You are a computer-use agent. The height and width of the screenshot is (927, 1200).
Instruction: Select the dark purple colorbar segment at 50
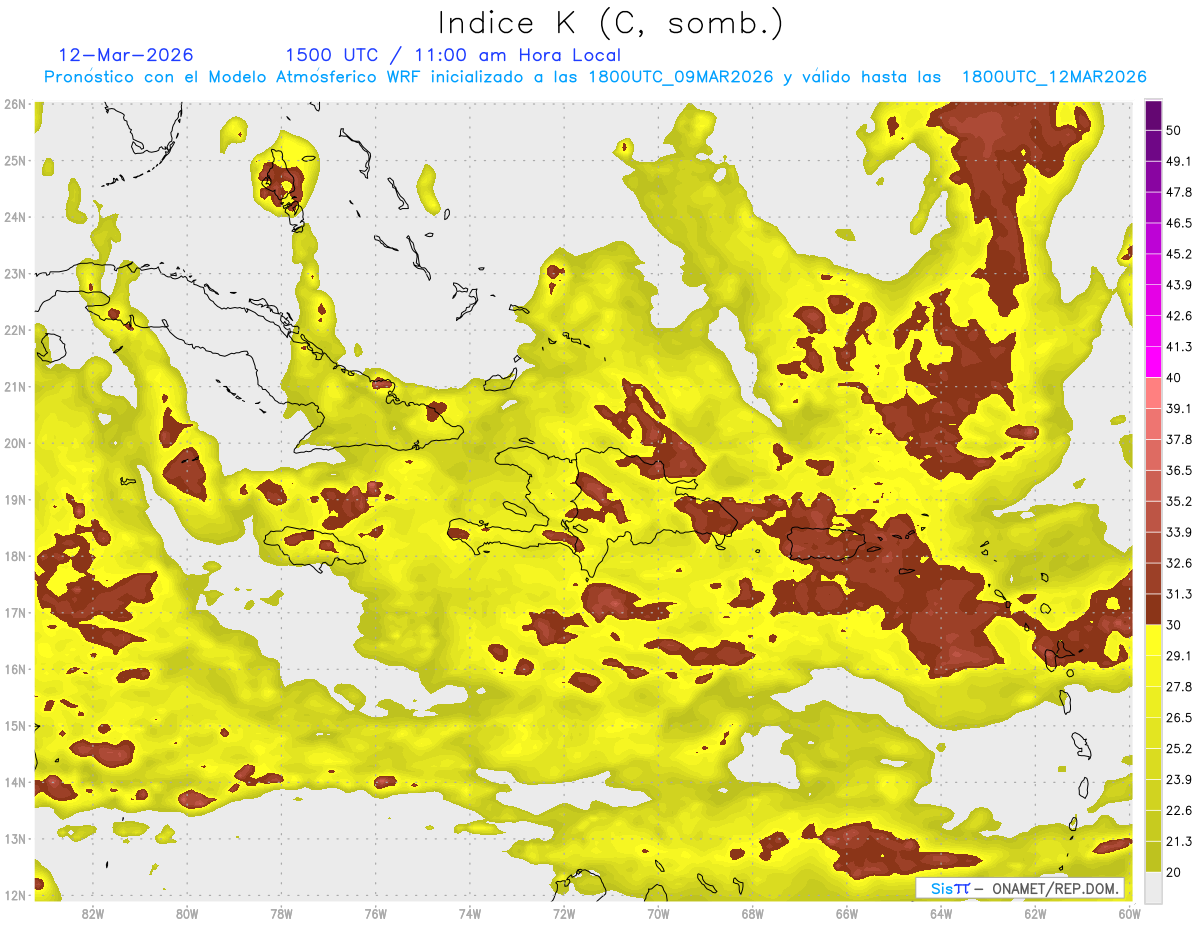click(x=1153, y=115)
